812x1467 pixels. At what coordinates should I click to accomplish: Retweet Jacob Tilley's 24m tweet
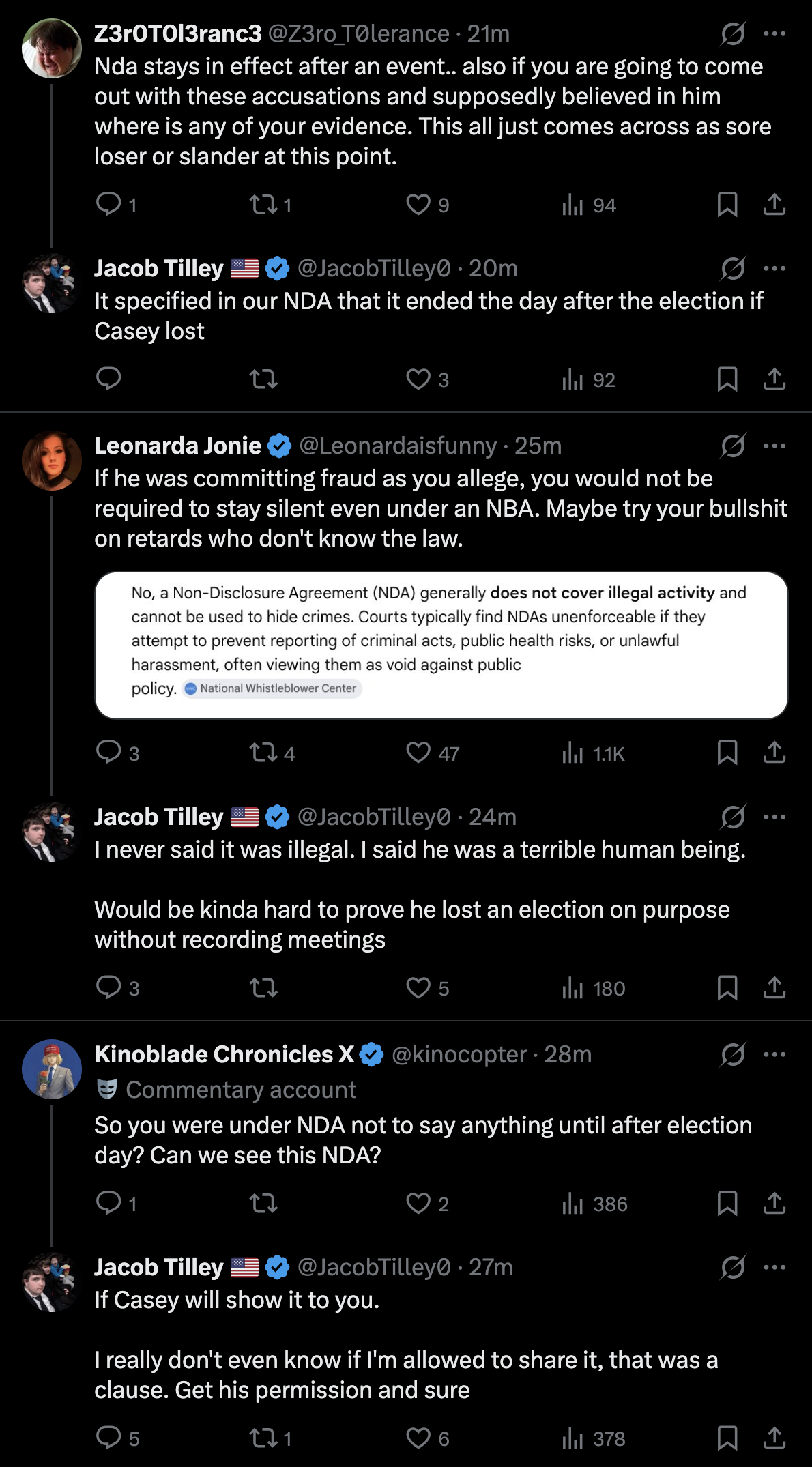(x=263, y=987)
